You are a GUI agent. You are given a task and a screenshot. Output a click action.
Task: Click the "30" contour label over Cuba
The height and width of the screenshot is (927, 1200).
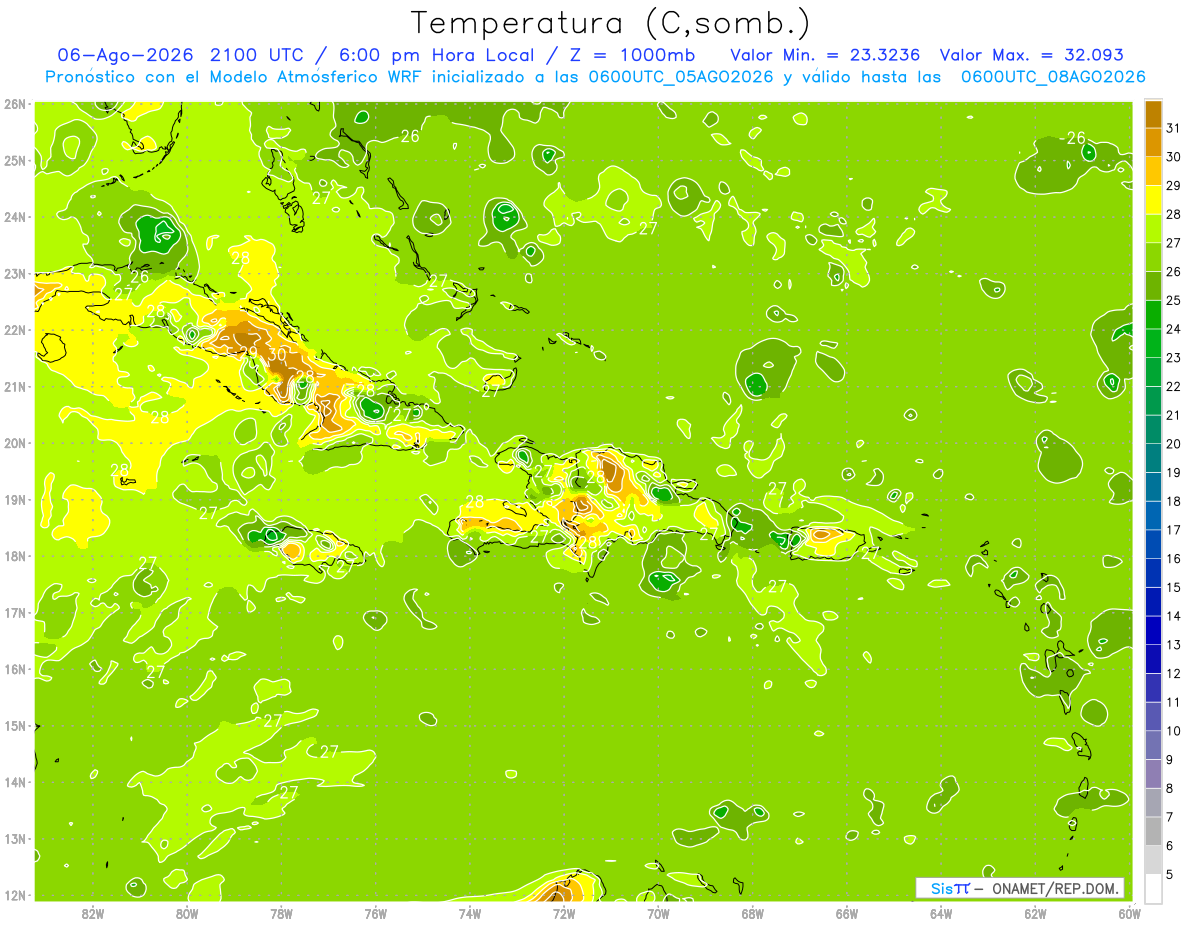click(277, 353)
